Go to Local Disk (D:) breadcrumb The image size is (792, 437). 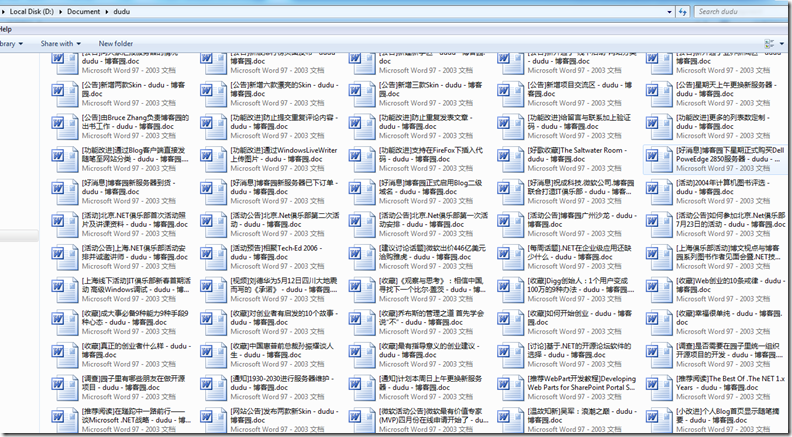(31, 12)
